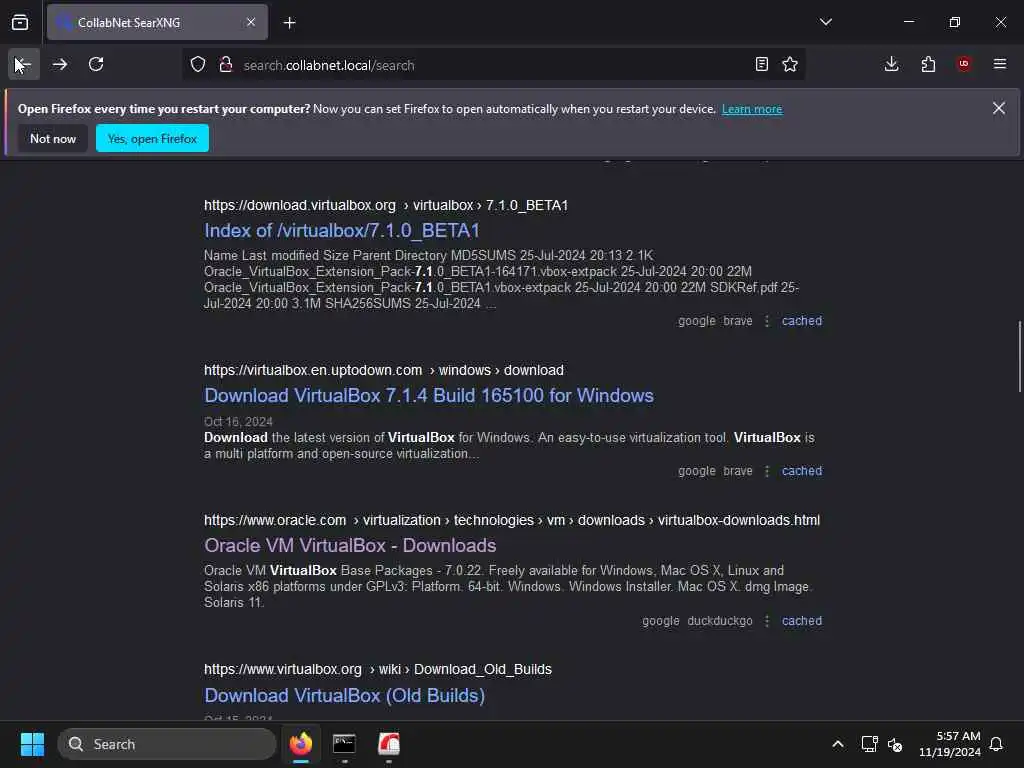The width and height of the screenshot is (1024, 768).
Task: Open a new tab with the plus button
Action: click(289, 23)
